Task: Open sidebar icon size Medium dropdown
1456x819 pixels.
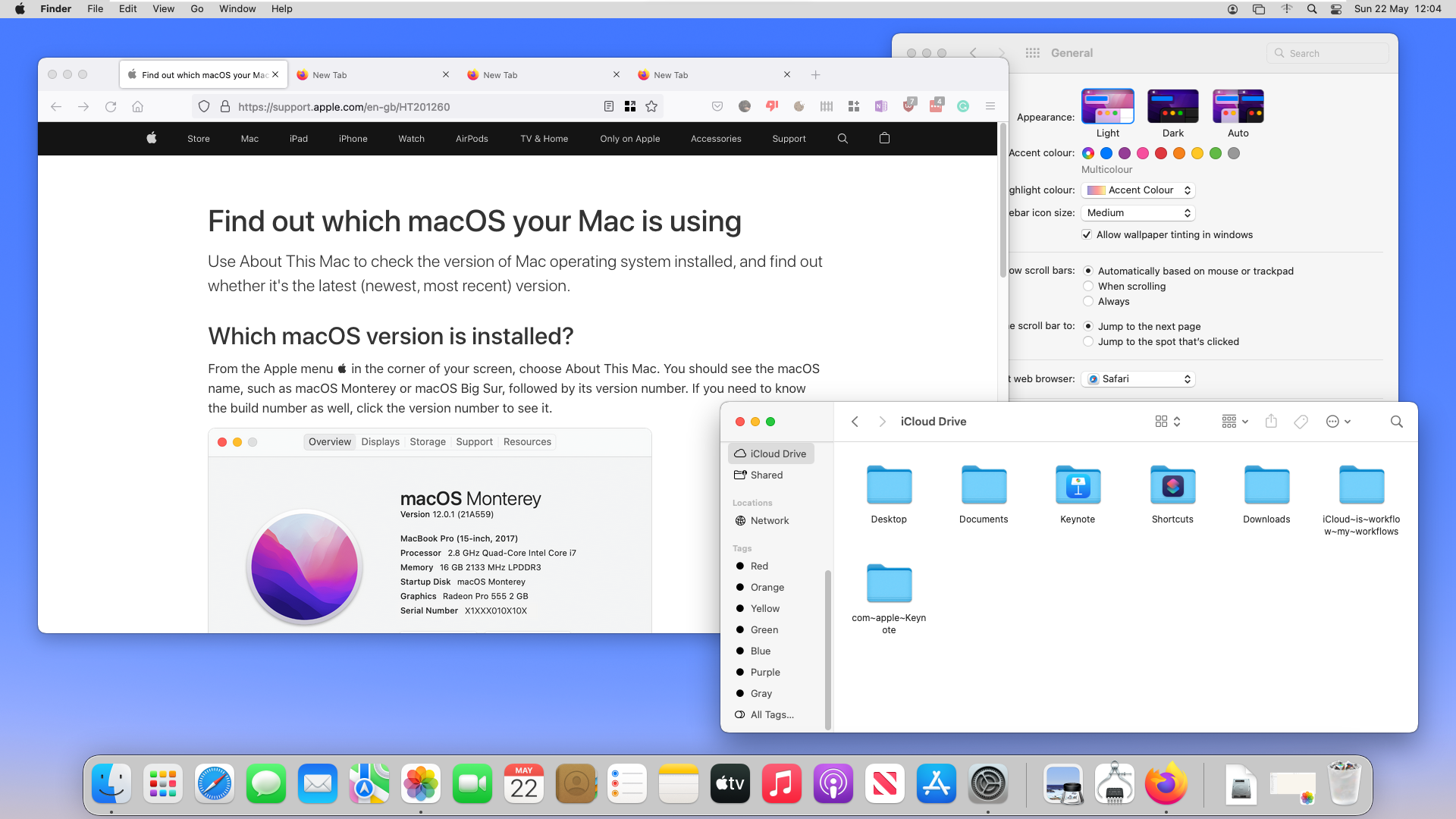Action: tap(1138, 213)
